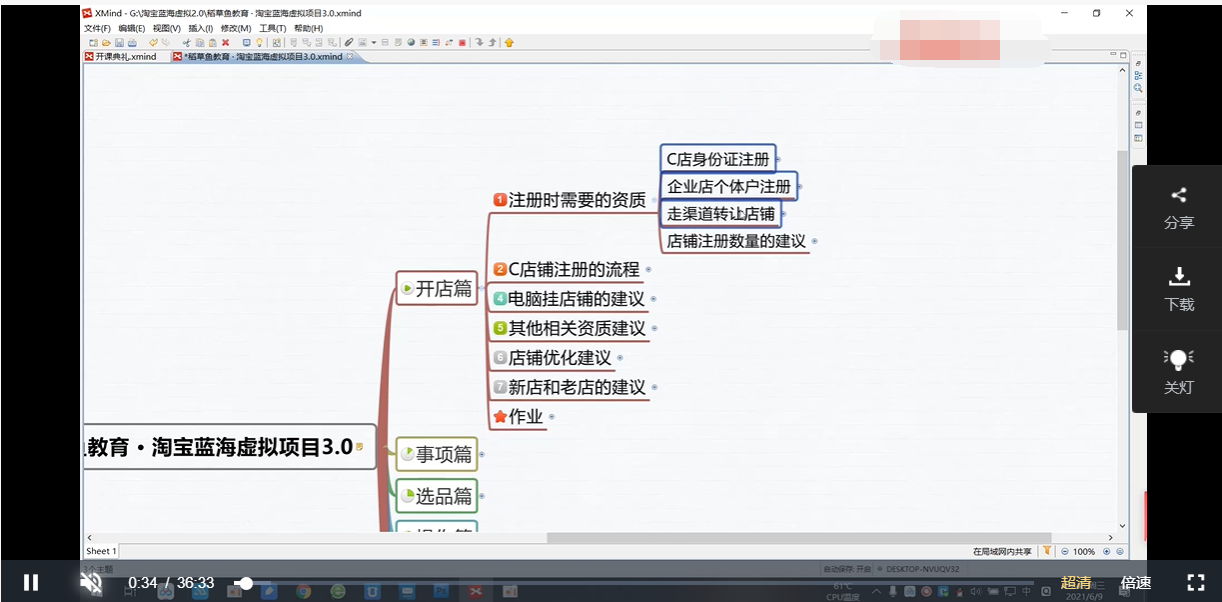Click the New file toolbar icon
1222x602 pixels.
[x=93, y=43]
